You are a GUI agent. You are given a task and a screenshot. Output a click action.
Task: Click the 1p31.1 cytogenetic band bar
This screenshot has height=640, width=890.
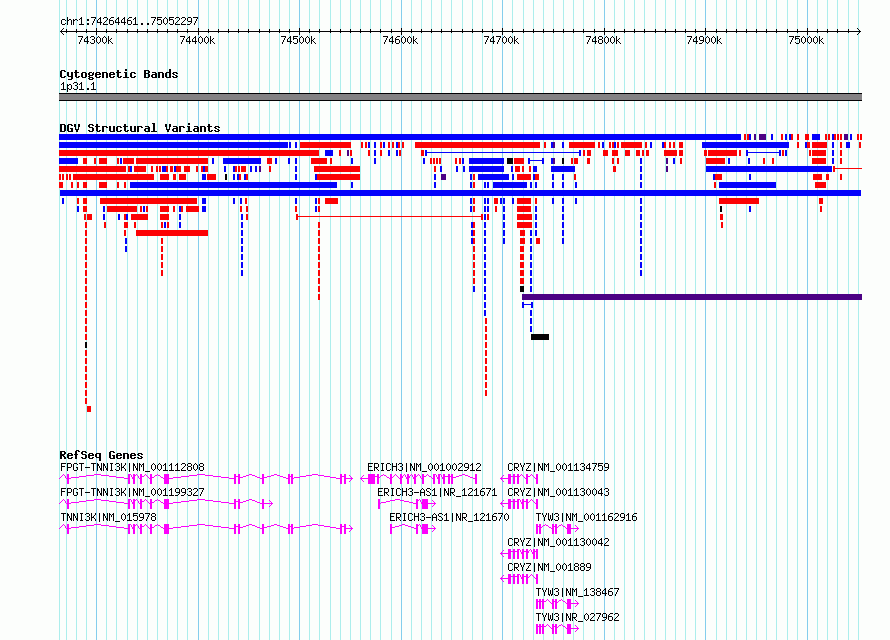[x=460, y=97]
